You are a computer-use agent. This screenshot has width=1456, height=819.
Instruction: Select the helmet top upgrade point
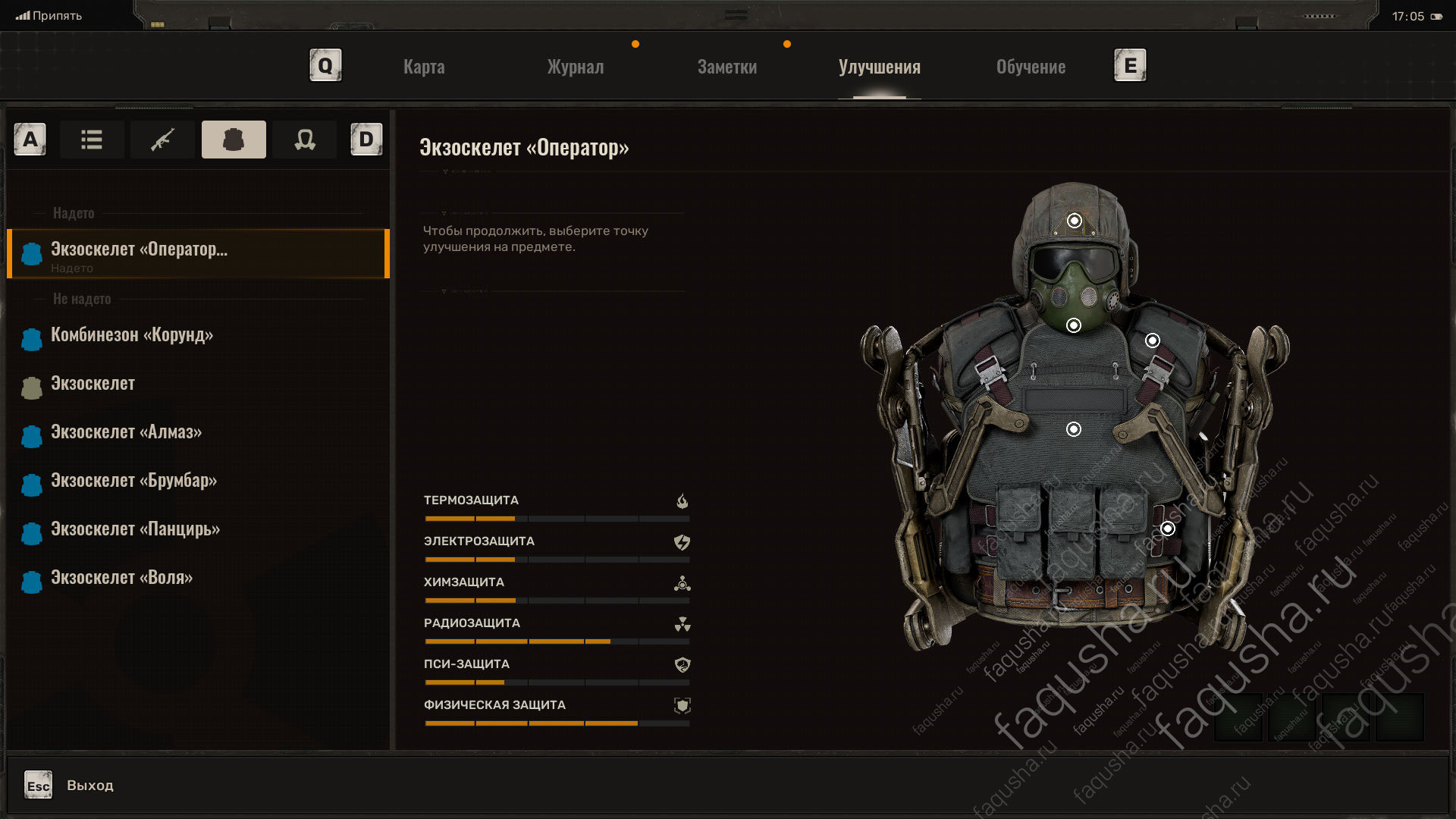[1075, 221]
